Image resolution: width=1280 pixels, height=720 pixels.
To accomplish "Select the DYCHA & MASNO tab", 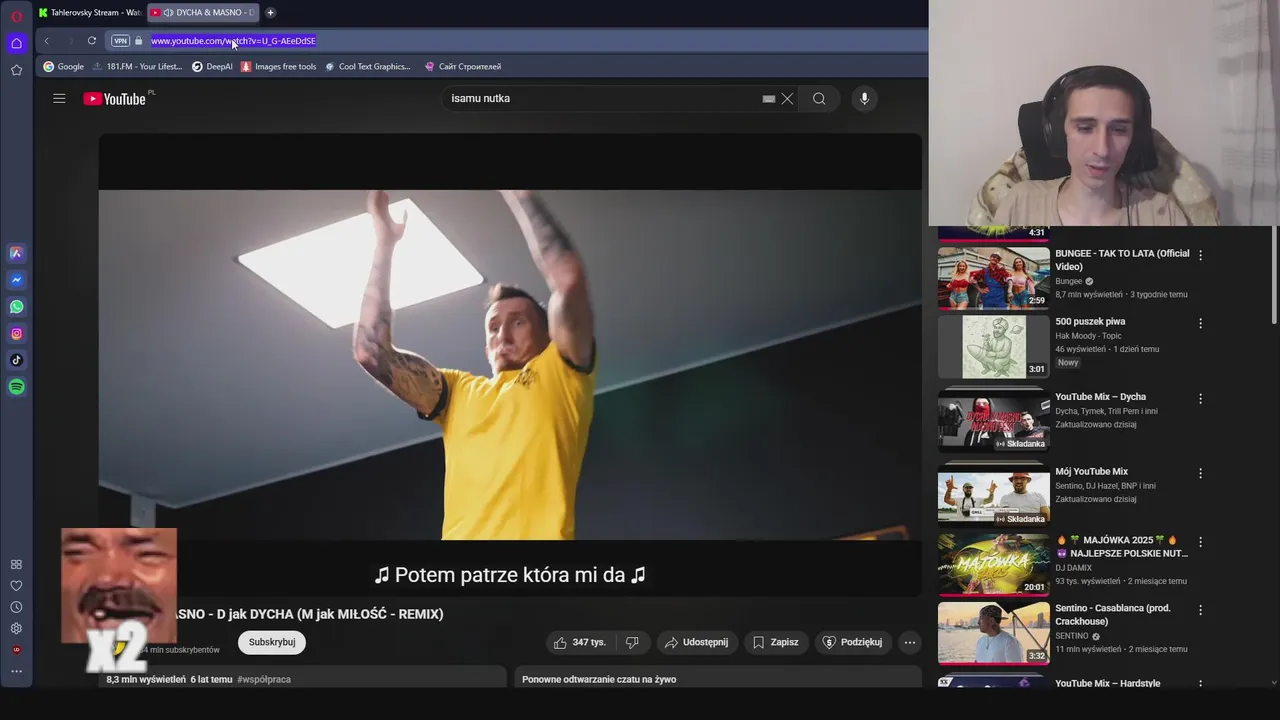I will (203, 13).
